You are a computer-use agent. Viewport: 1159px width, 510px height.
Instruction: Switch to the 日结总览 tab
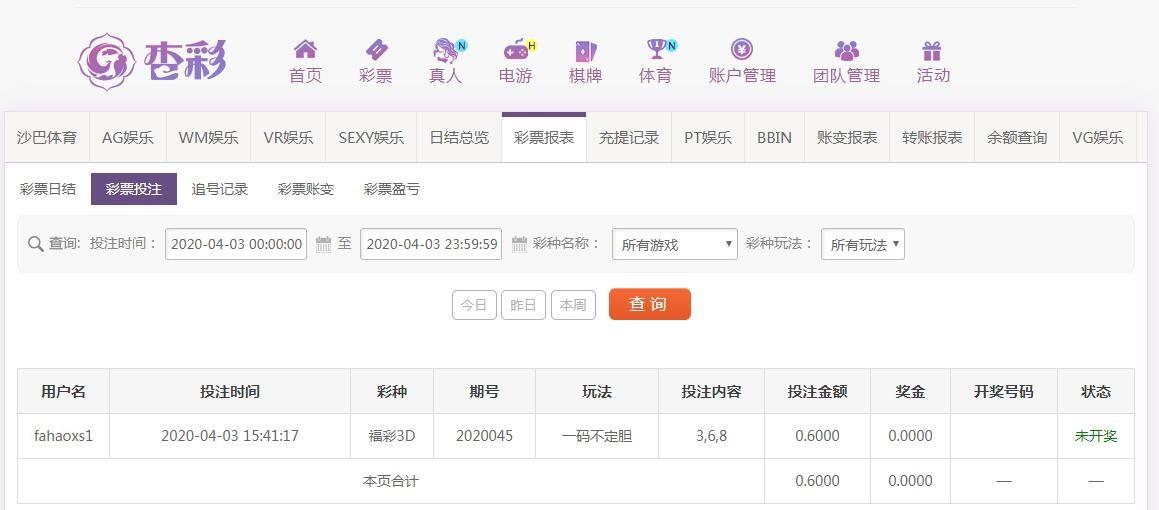(459, 137)
